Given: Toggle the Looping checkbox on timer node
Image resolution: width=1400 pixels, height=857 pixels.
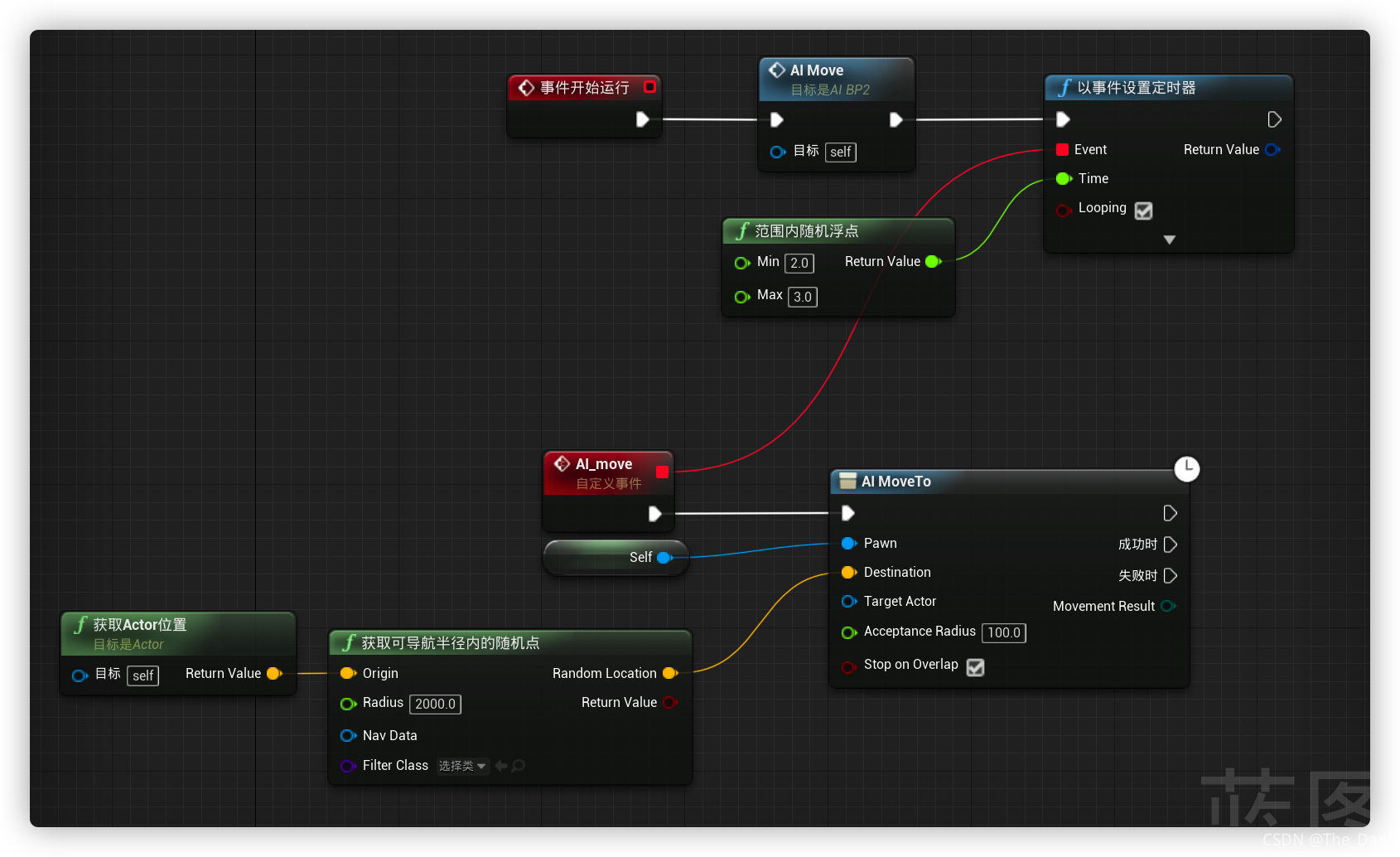Looking at the screenshot, I should pyautogui.click(x=1143, y=211).
